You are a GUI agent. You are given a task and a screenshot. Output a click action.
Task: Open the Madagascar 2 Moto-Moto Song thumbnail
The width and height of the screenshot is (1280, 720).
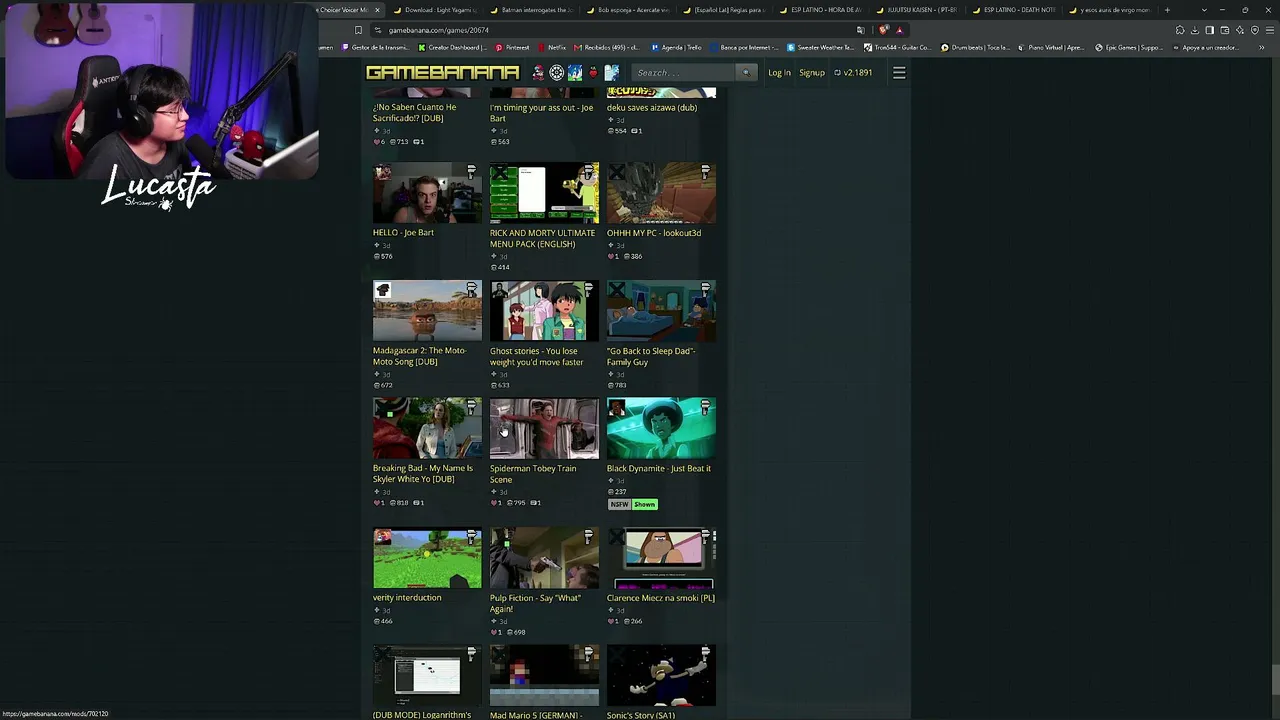[427, 311]
